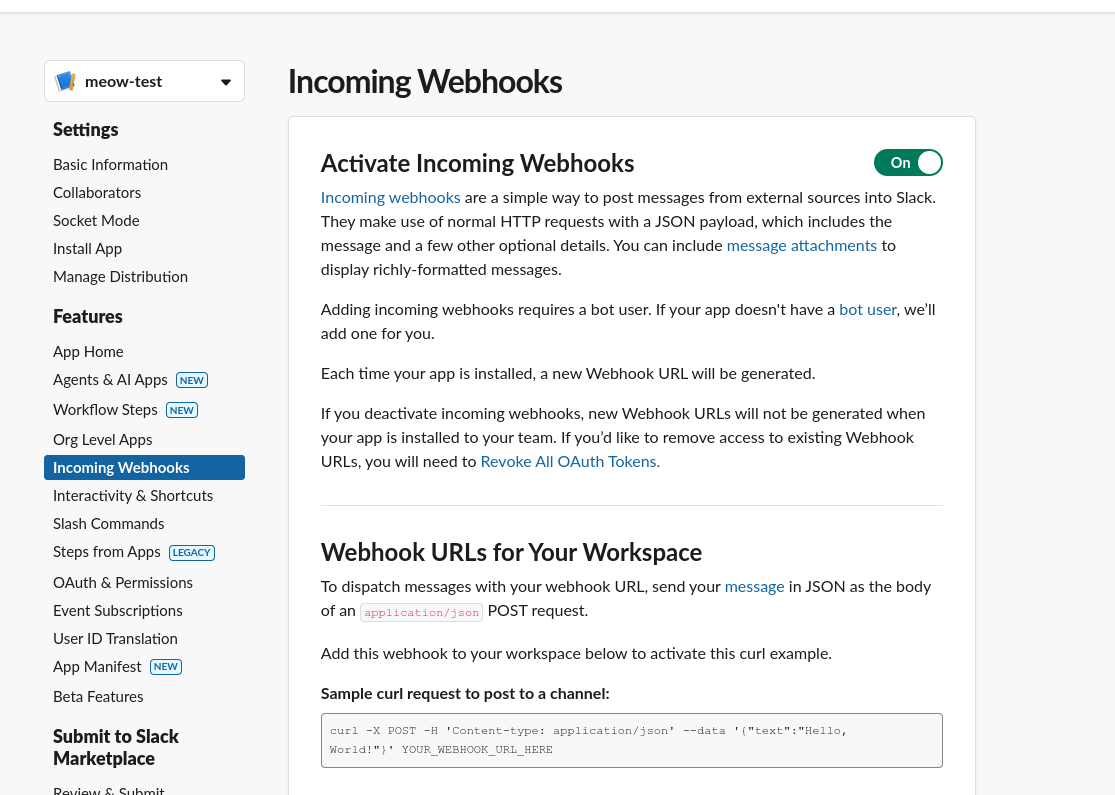Select Socket Mode in sidebar
Image resolution: width=1115 pixels, height=795 pixels.
pos(96,221)
